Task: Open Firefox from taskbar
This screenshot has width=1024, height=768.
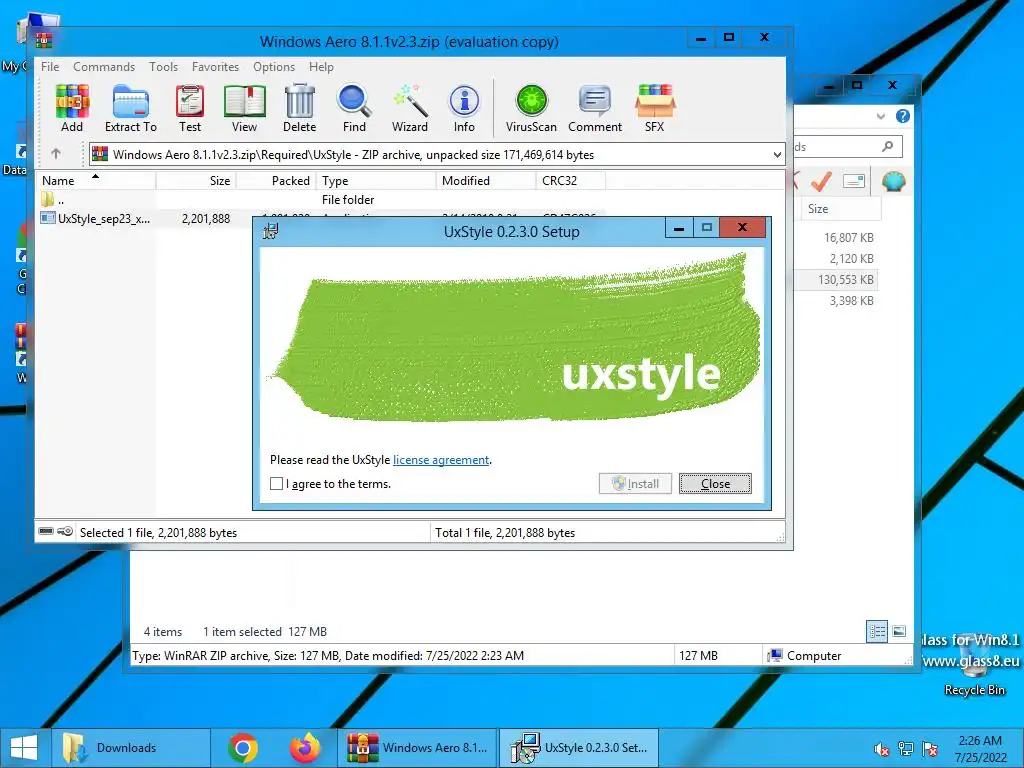Action: click(305, 748)
